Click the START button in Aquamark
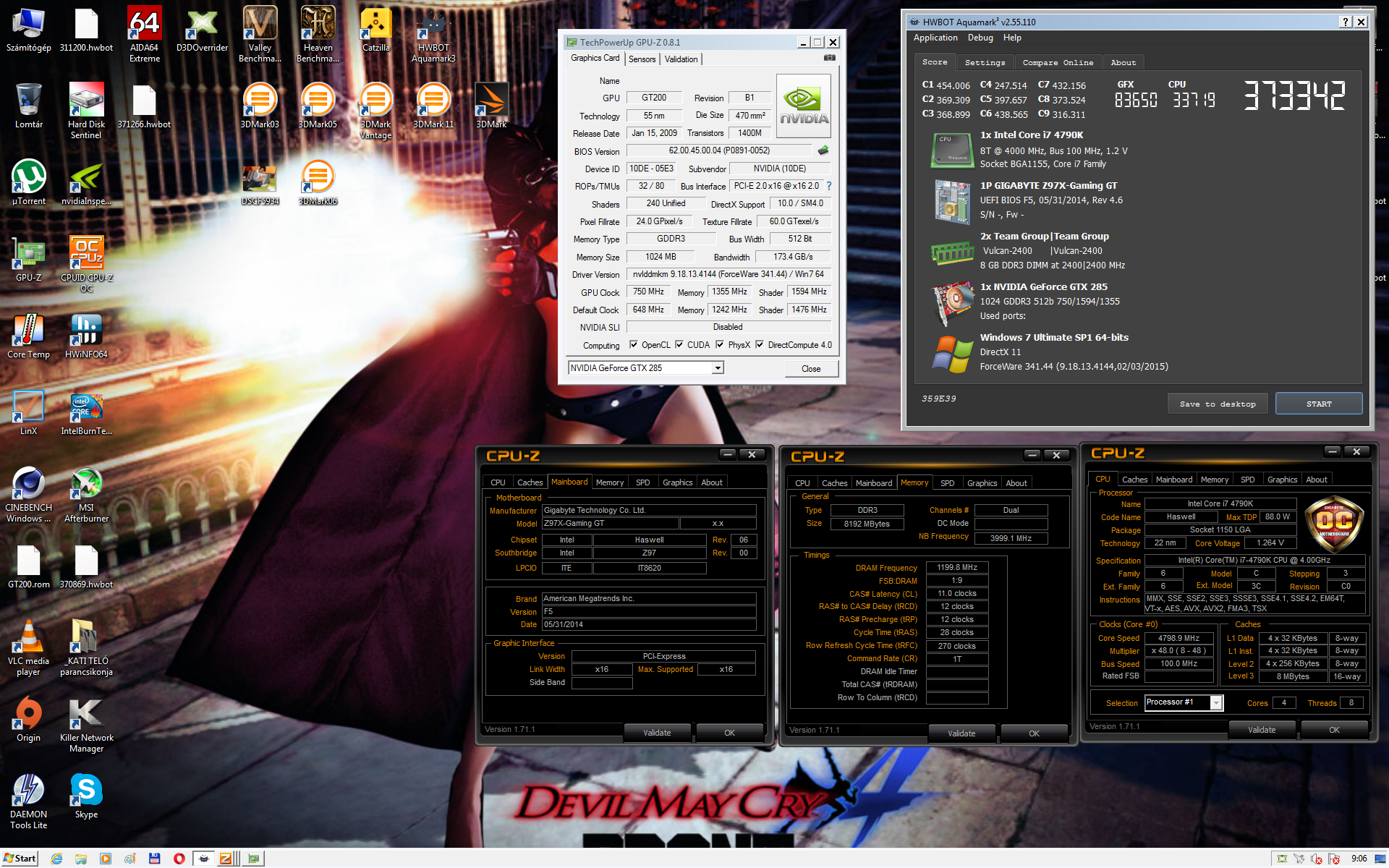Image resolution: width=1389 pixels, height=868 pixels. click(1318, 404)
